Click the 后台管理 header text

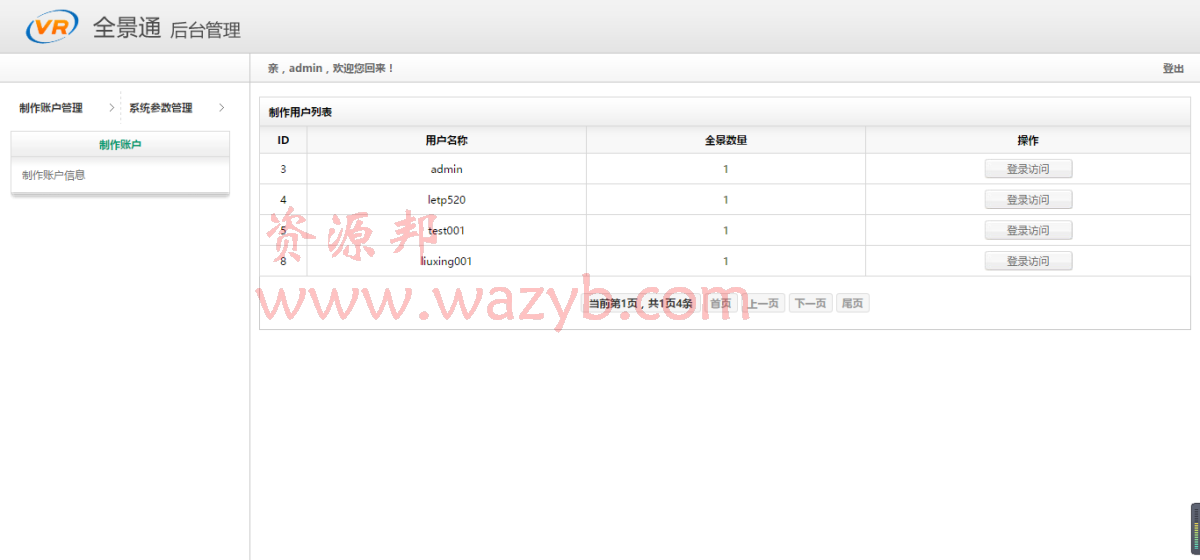pos(205,30)
